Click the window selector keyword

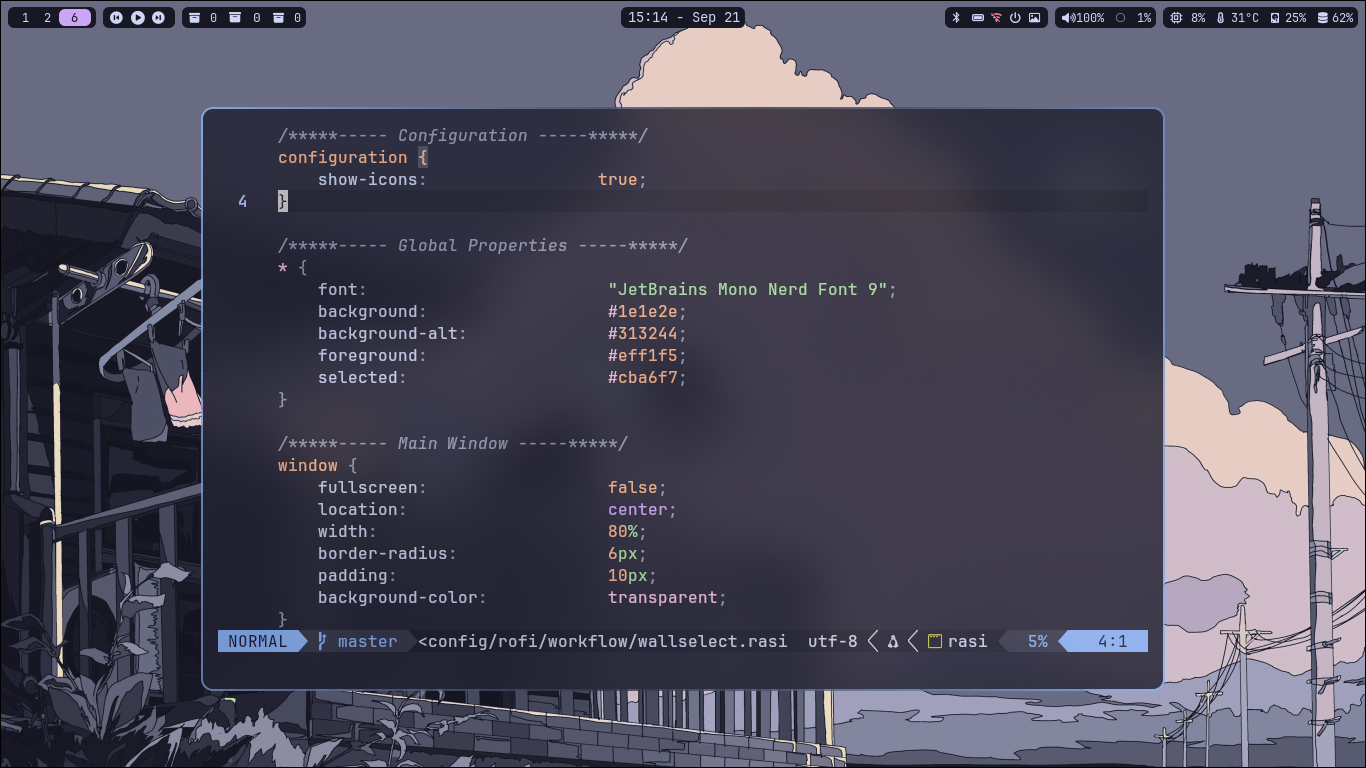coord(308,465)
